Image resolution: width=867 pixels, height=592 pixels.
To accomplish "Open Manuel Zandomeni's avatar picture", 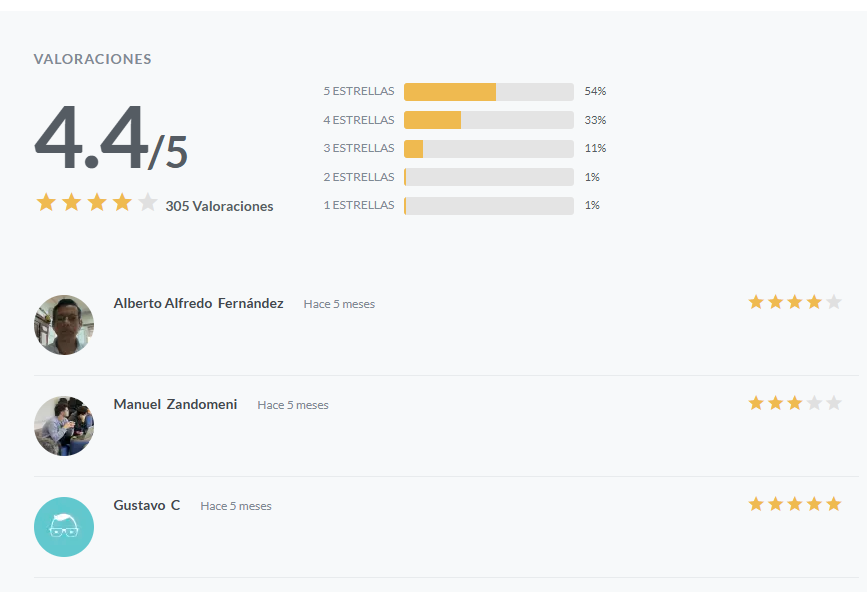I will (64, 426).
